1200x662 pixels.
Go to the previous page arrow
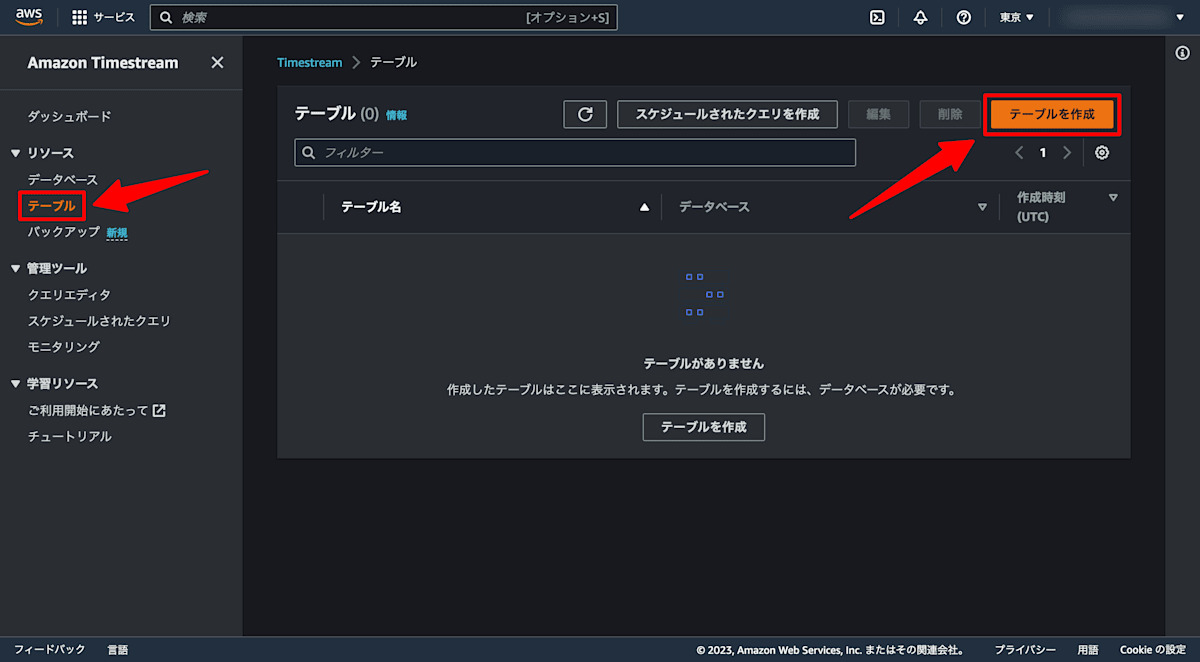[x=1019, y=153]
